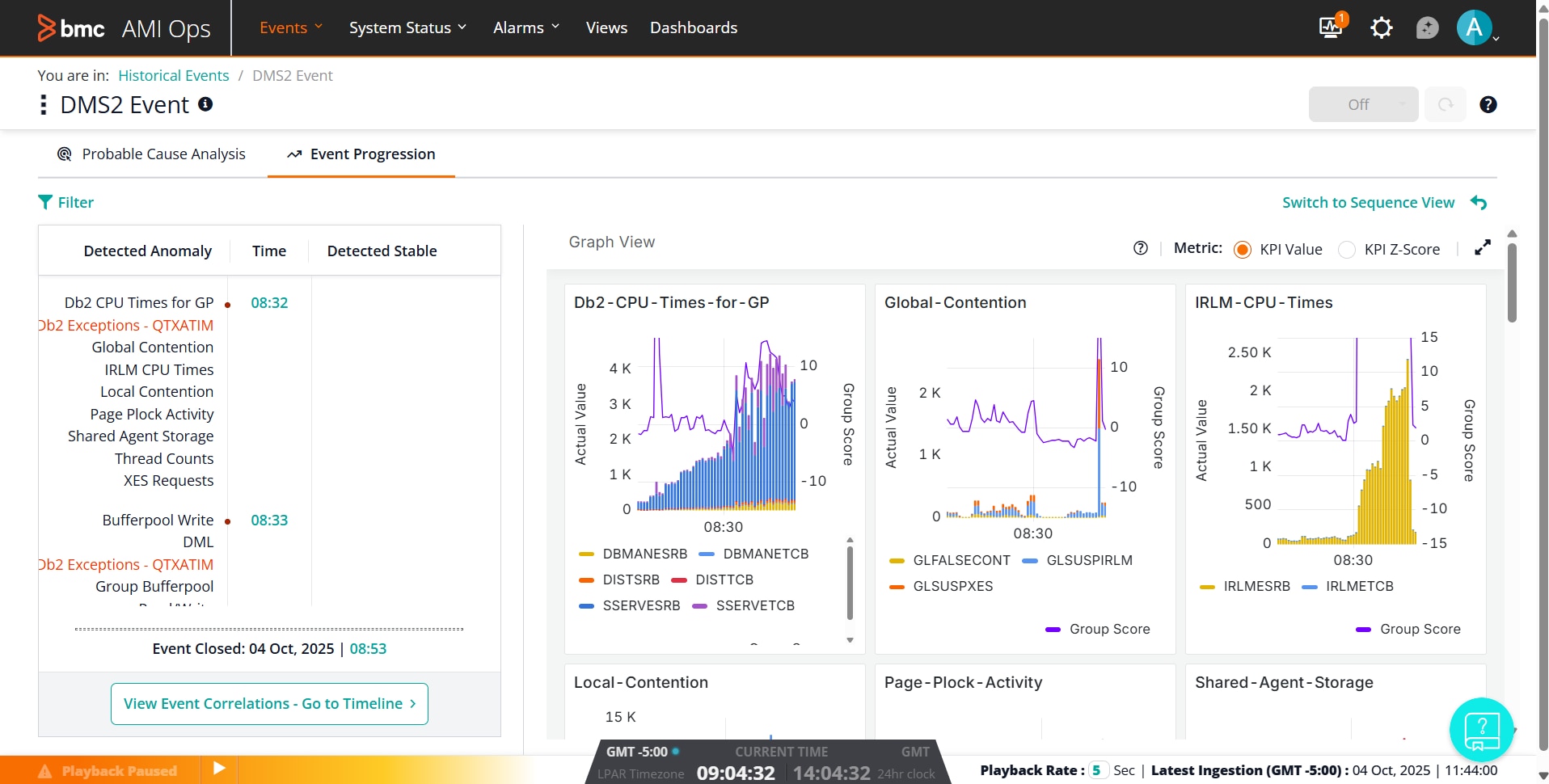
Task: Expand Graph View to fullscreen
Action: [1483, 247]
